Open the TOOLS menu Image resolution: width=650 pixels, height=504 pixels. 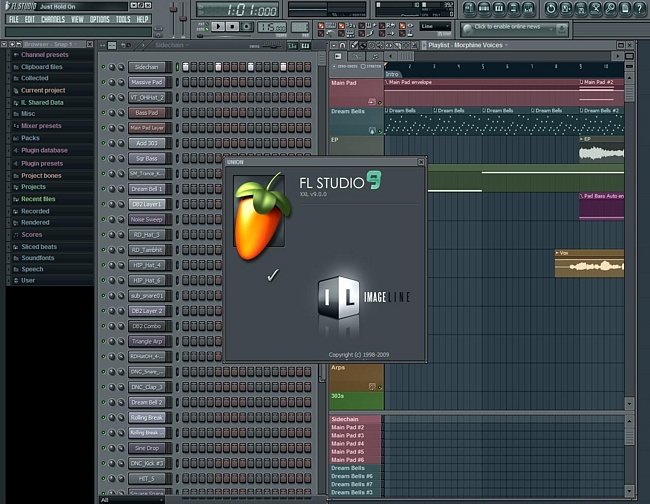pyautogui.click(x=123, y=19)
